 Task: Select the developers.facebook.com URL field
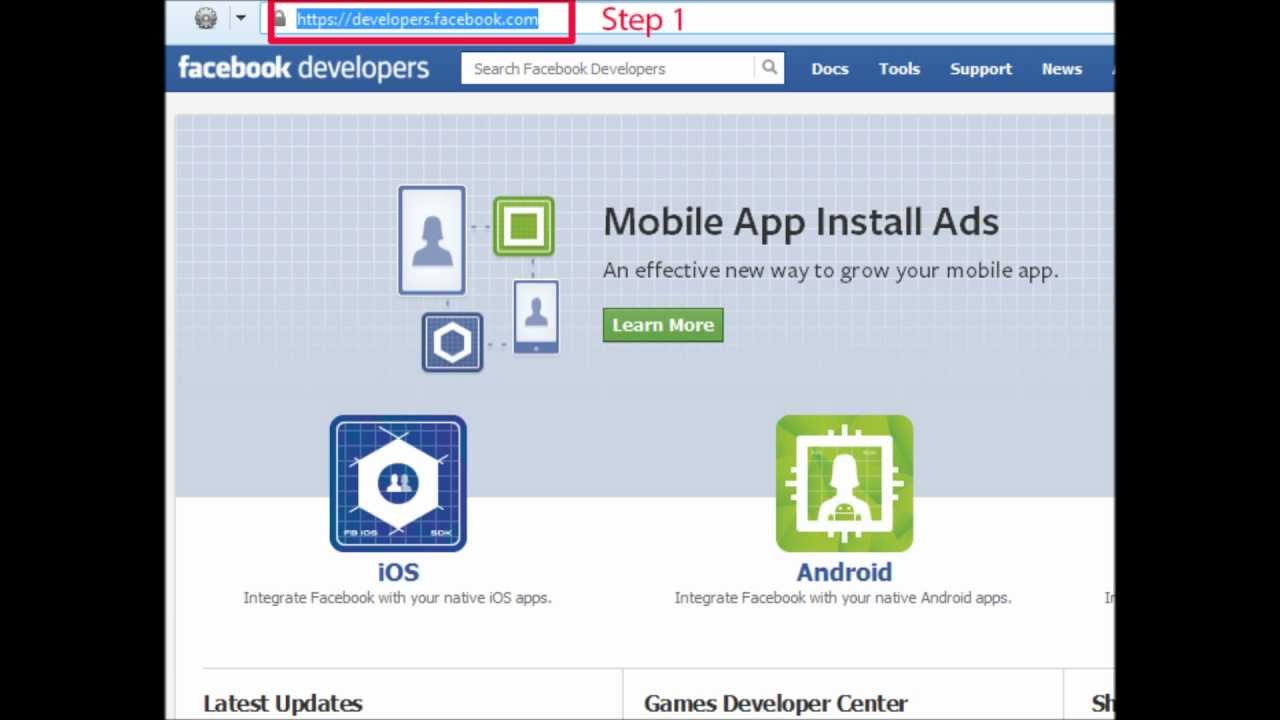point(417,19)
